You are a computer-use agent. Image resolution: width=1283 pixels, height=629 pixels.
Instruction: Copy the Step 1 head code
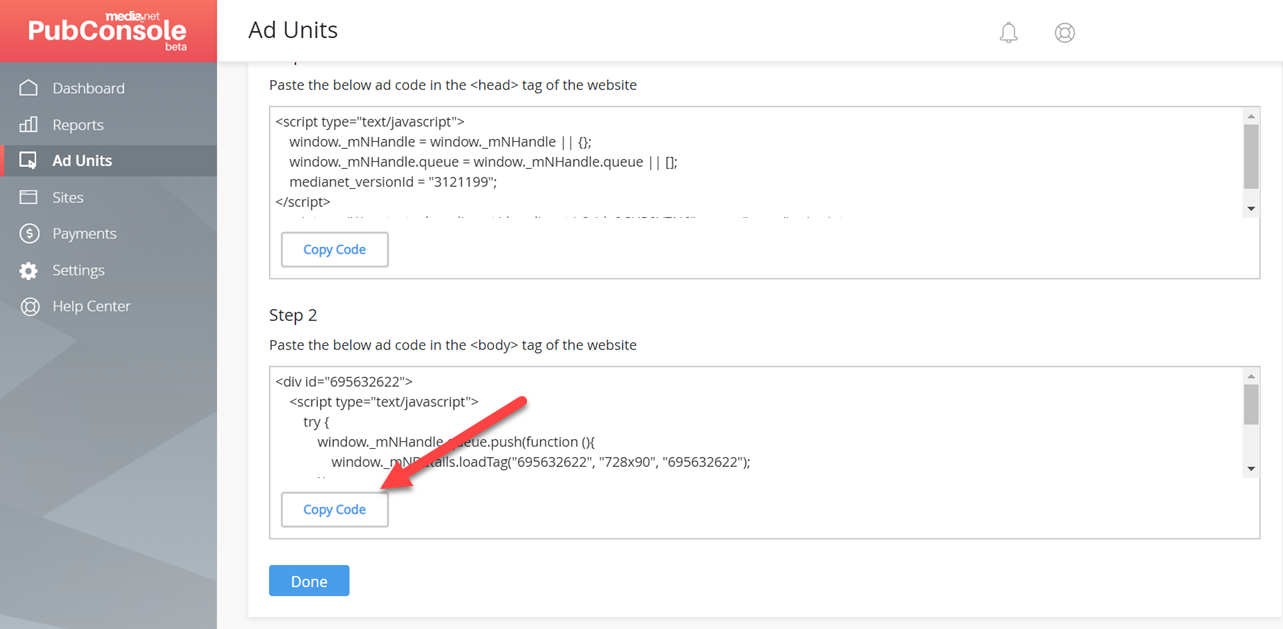pyautogui.click(x=334, y=249)
